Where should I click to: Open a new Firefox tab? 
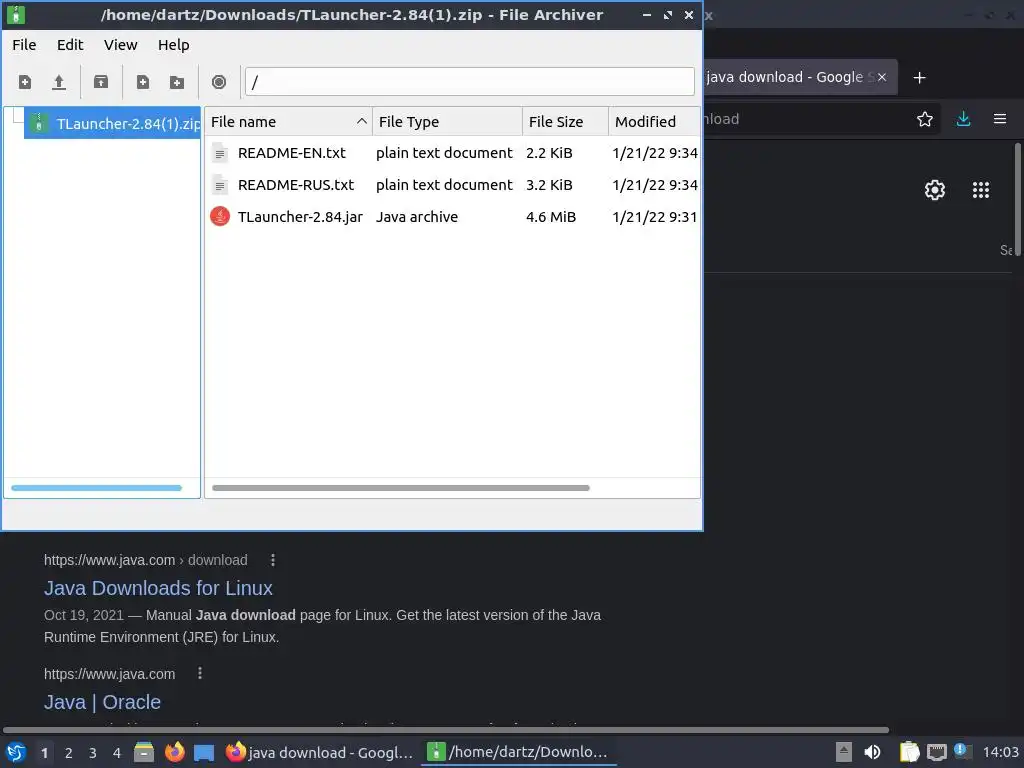coord(920,78)
